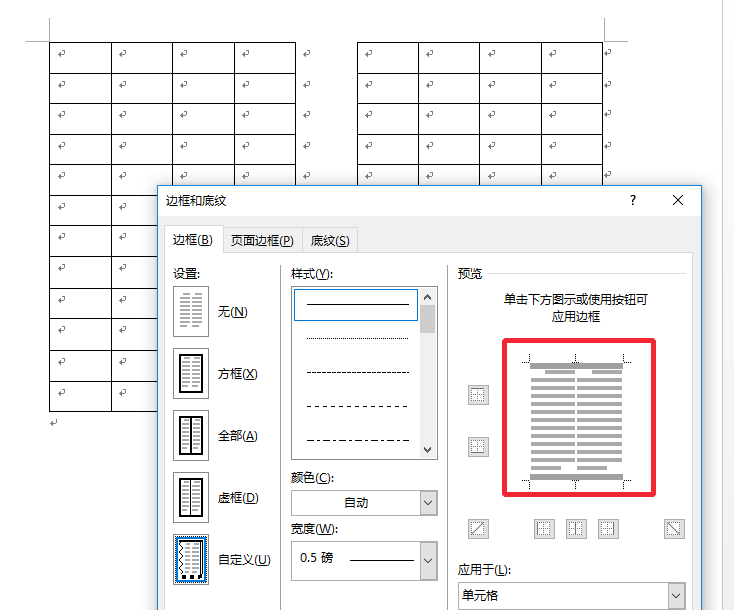Click the 边框和底纹 dialog title
Screen dimensions: 734x610
(x=196, y=201)
